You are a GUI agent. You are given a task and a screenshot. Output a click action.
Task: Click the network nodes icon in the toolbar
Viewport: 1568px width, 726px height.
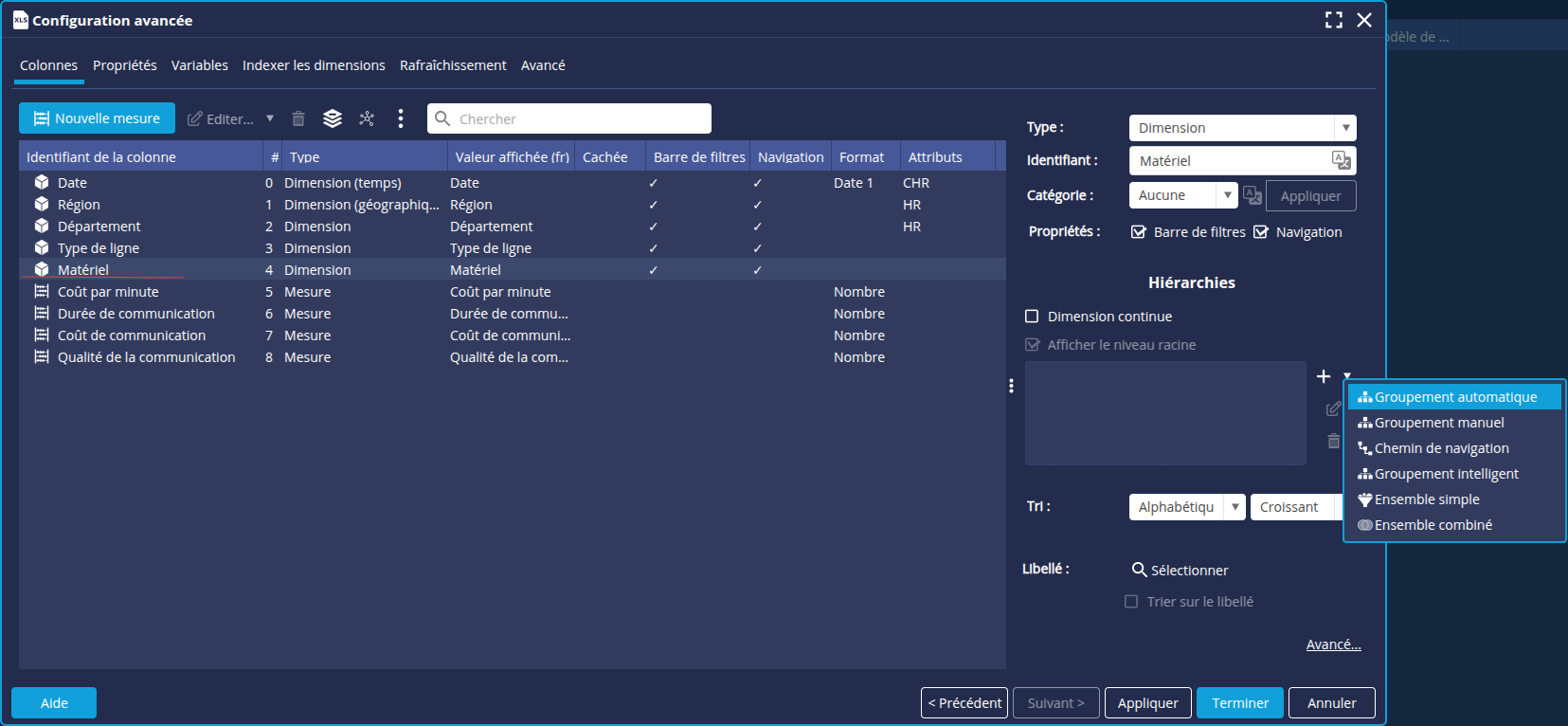tap(367, 118)
